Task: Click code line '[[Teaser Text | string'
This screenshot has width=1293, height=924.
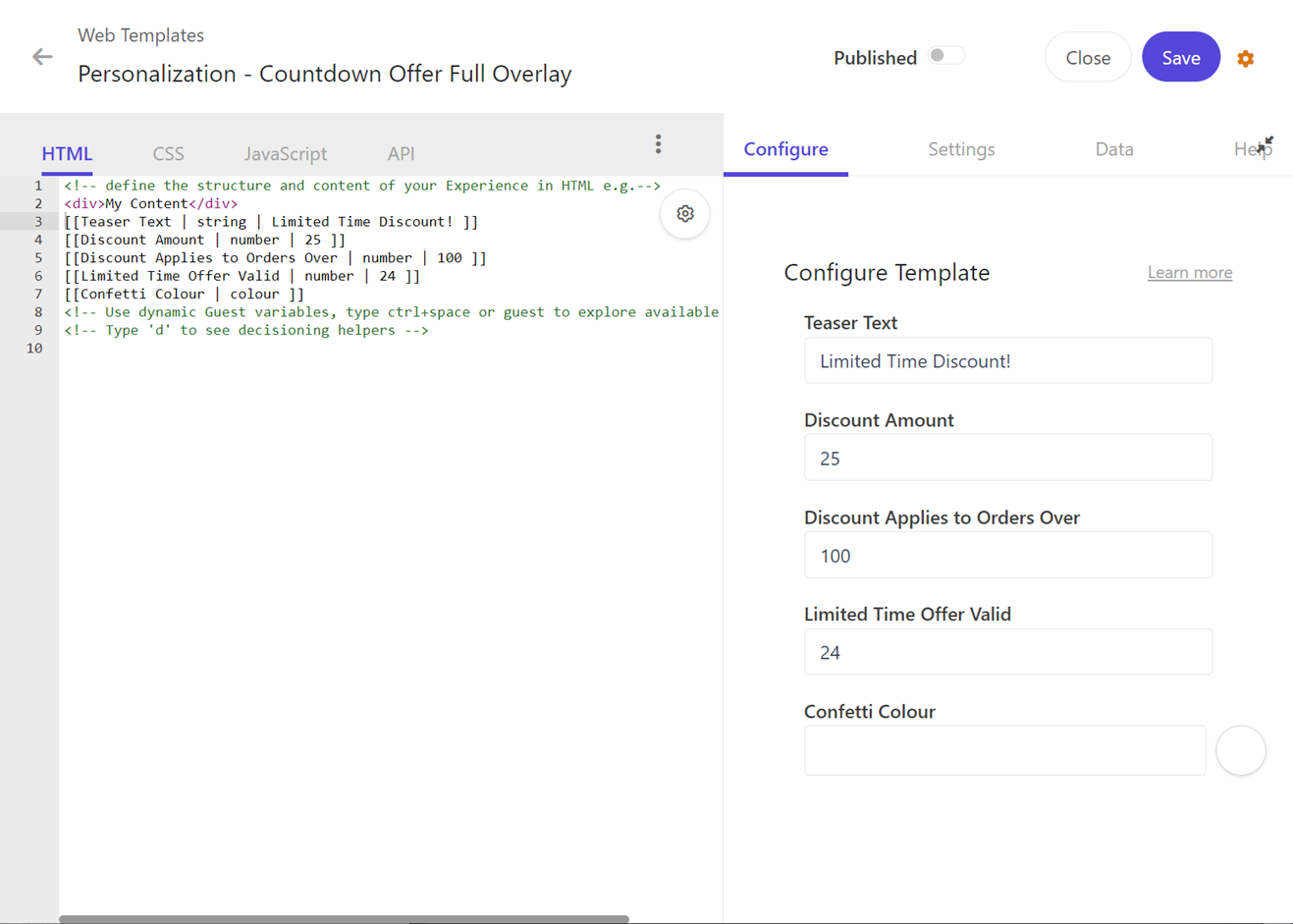Action: pyautogui.click(x=271, y=222)
